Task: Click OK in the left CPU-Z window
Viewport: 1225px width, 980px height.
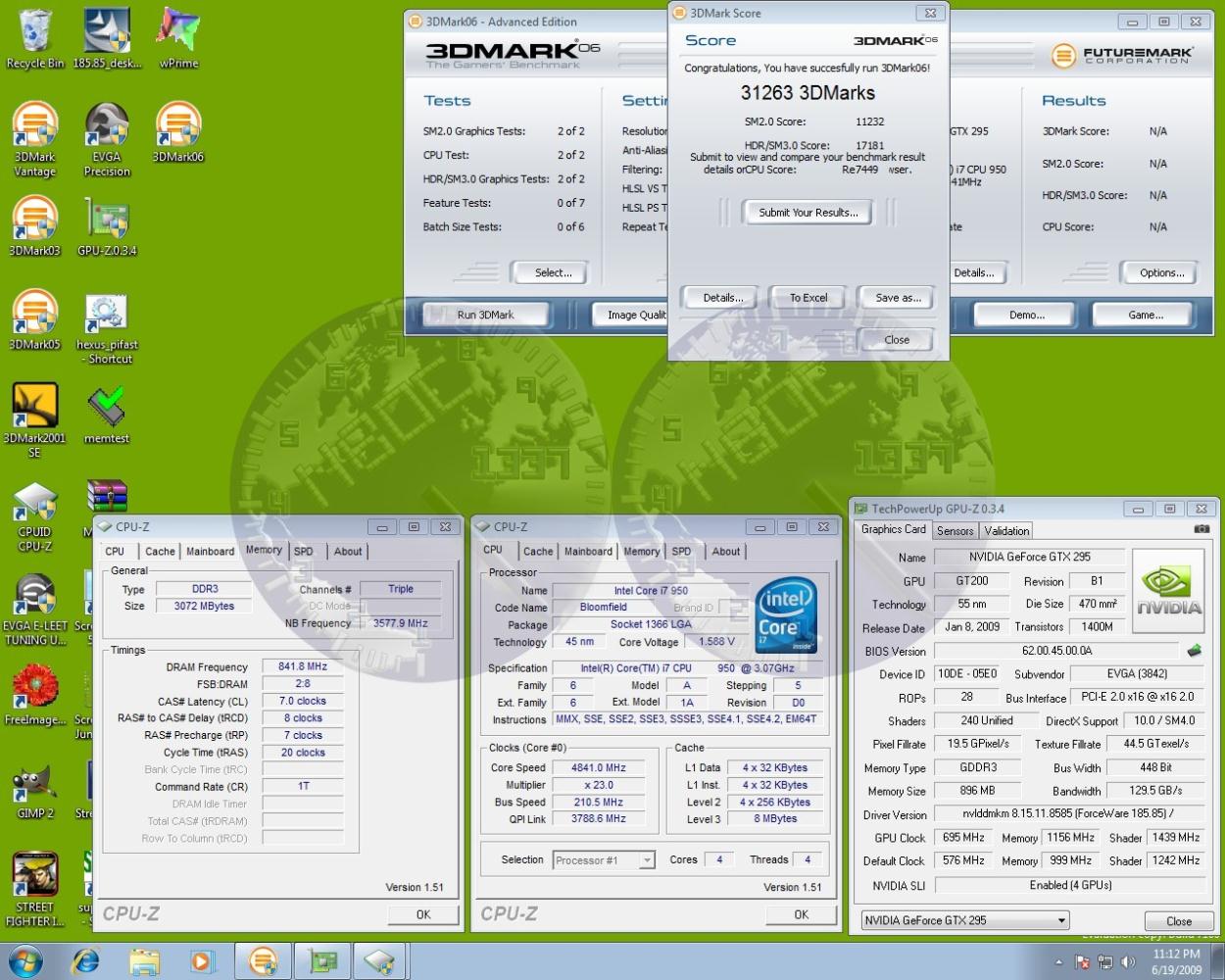Action: 423,914
